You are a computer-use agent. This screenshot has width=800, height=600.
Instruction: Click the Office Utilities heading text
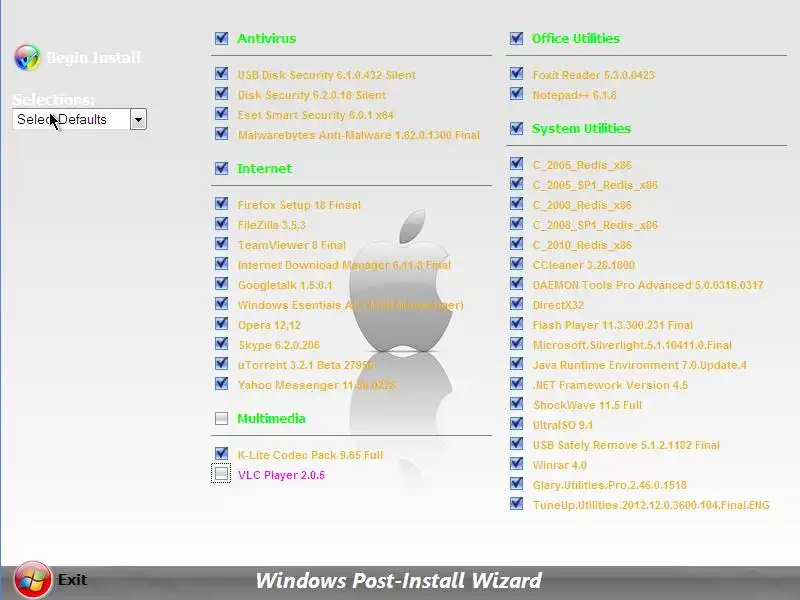(576, 38)
